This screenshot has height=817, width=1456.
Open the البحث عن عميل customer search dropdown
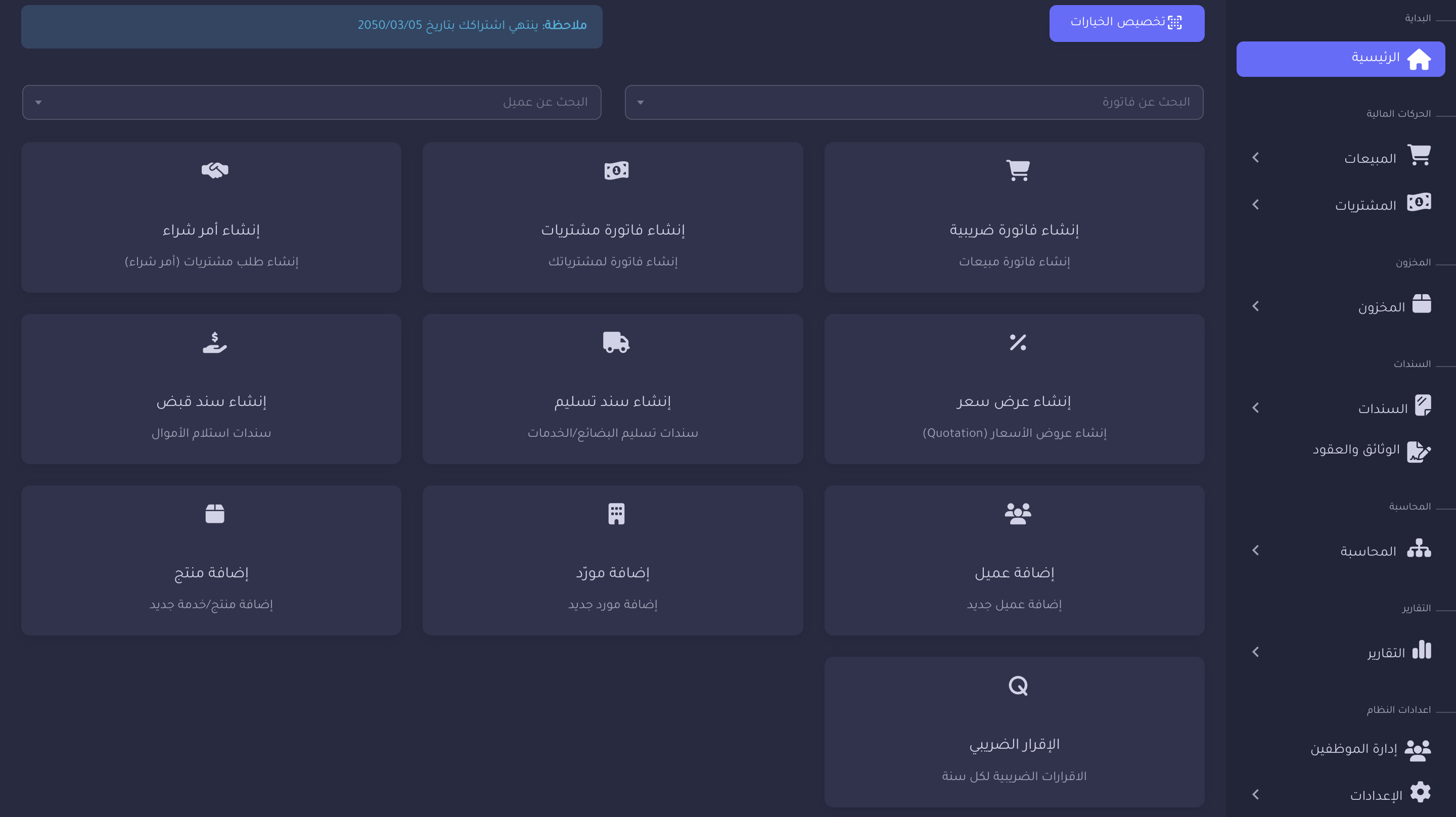pos(311,102)
